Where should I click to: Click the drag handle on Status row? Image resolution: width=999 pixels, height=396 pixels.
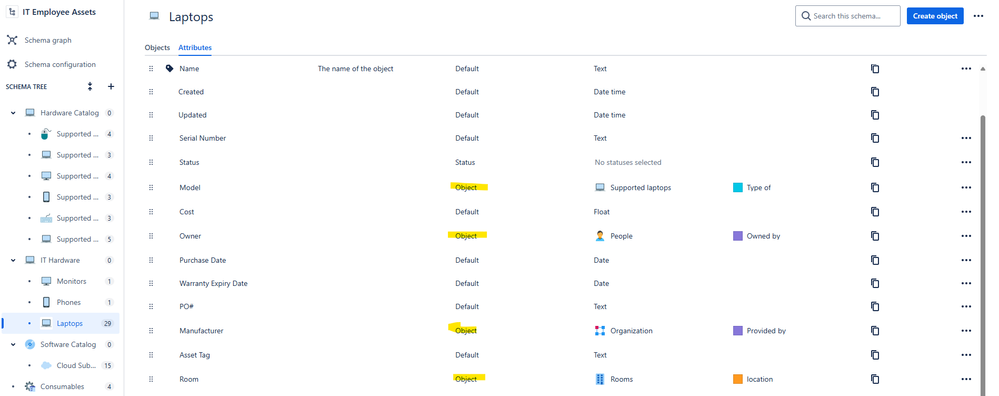151,162
